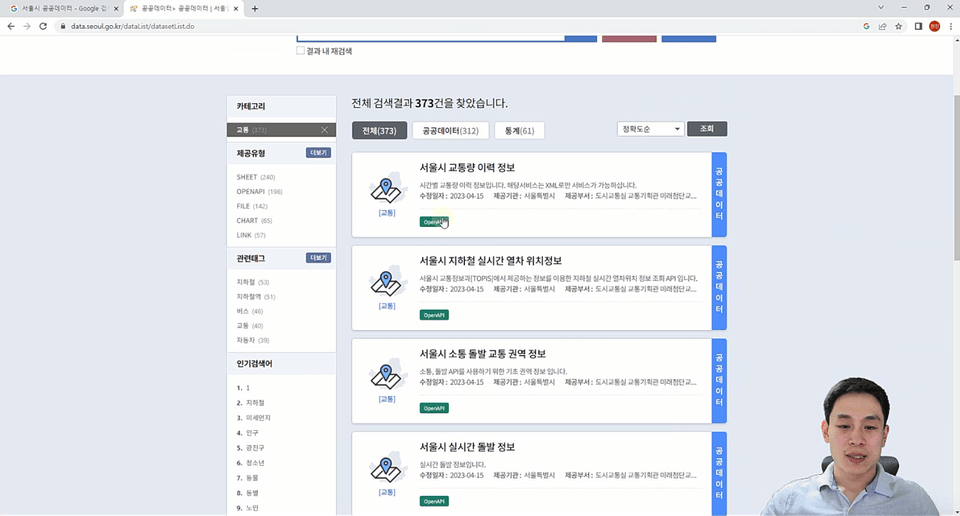Viewport: 960px width, 516px height.
Task: Select the 버스 (46) related tag
Action: (249, 311)
